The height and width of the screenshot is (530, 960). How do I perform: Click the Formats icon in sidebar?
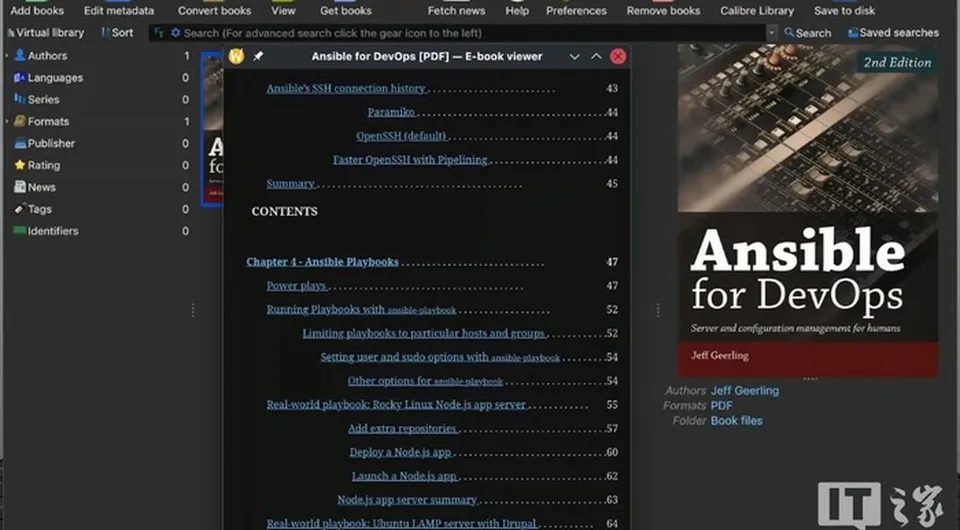tap(20, 121)
